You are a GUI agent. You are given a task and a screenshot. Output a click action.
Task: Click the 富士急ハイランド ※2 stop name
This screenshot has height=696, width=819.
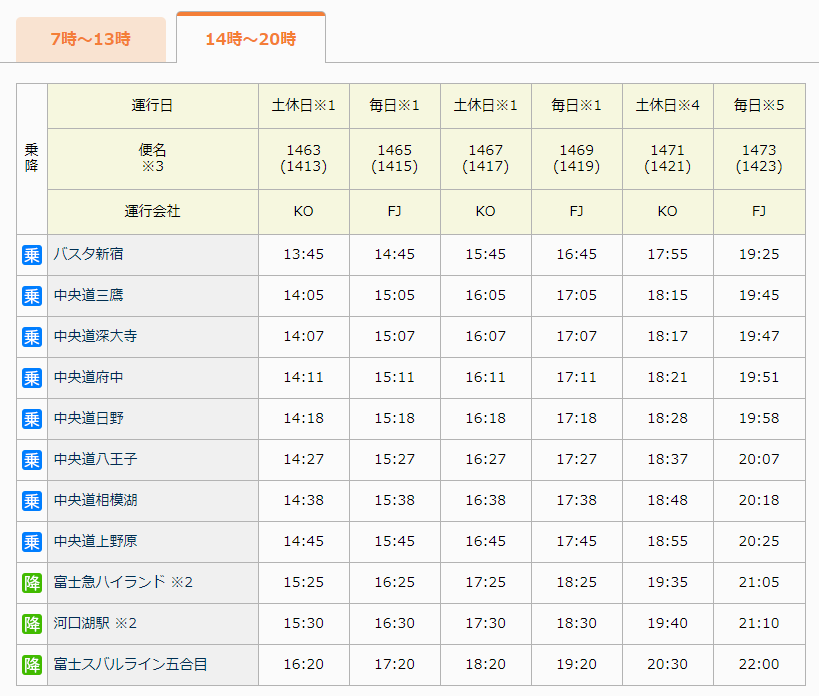coord(123,582)
